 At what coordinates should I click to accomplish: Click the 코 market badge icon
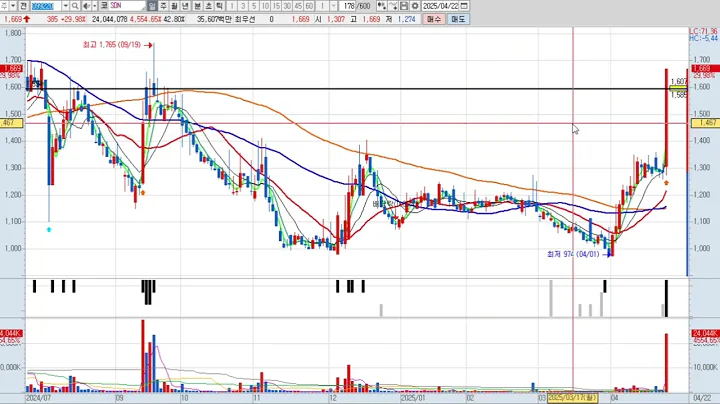(x=104, y=6)
